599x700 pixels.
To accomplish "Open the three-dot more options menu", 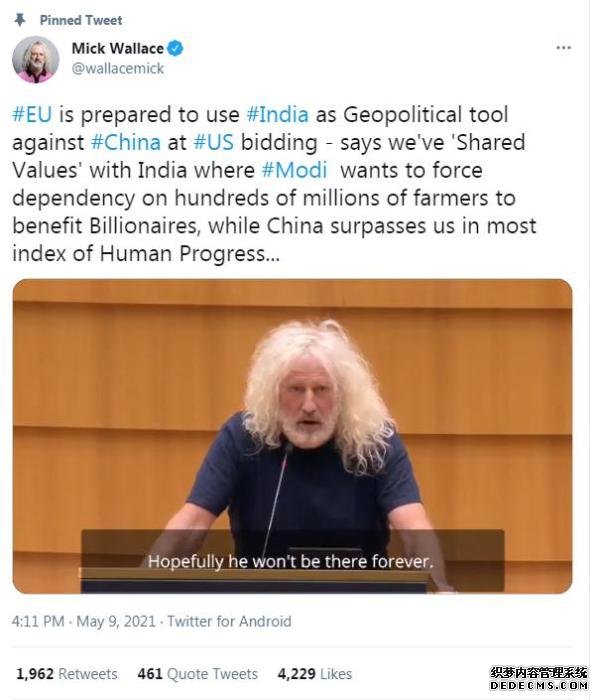I will point(563,48).
